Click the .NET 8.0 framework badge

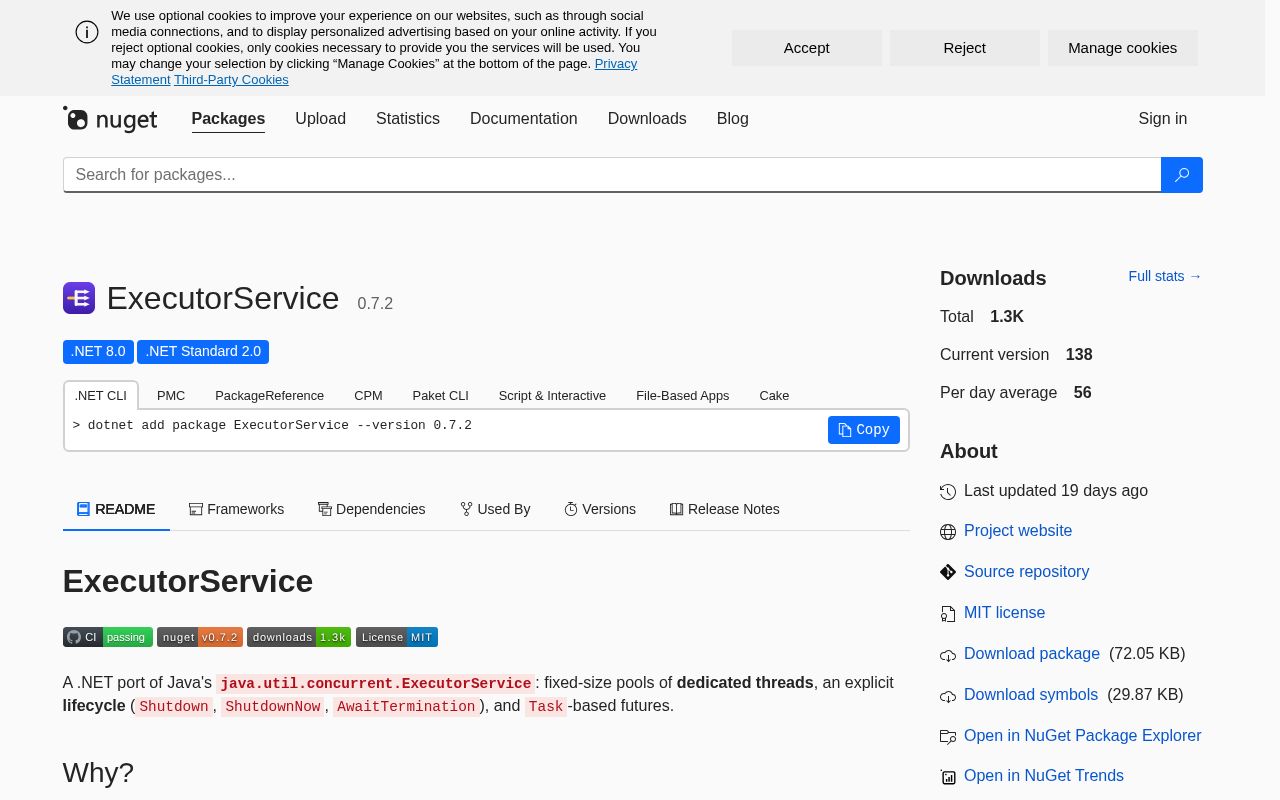(98, 352)
